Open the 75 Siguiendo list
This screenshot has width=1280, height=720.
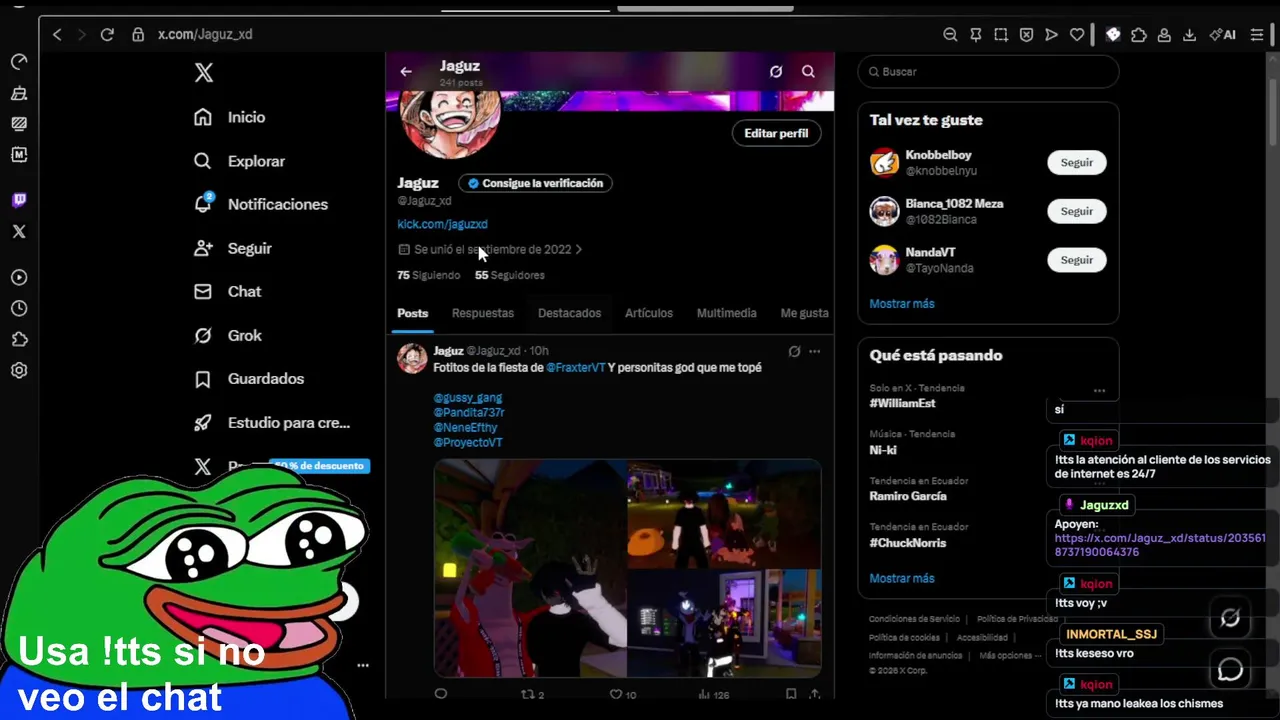[x=429, y=275]
